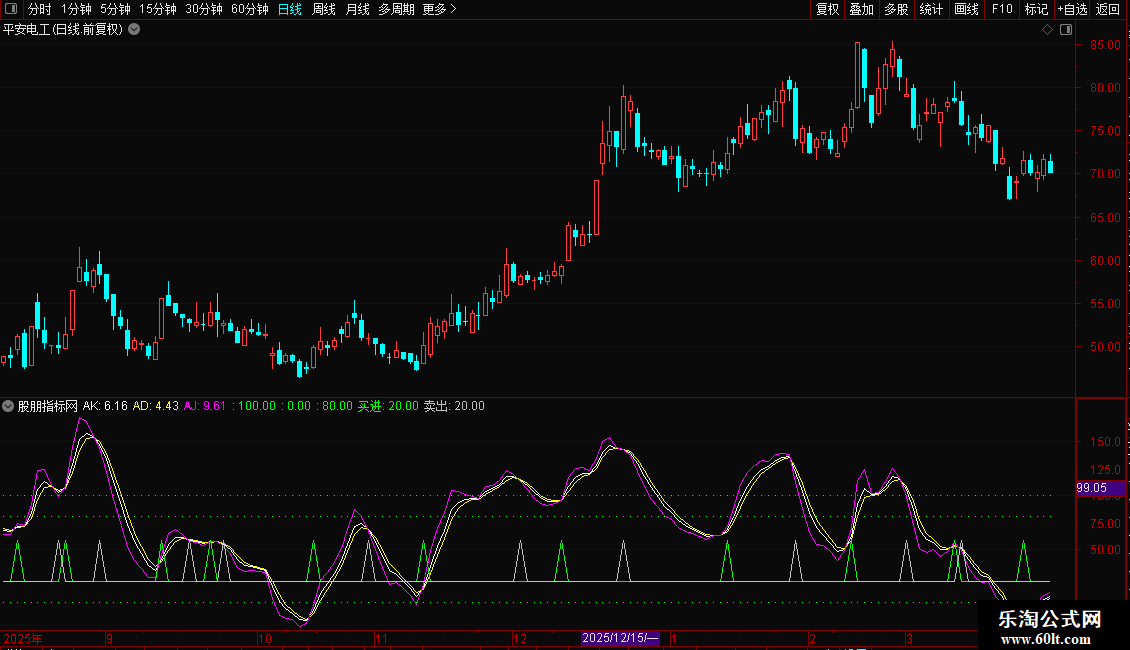Click the 99.05 value label on axis
The height and width of the screenshot is (650, 1130).
pyautogui.click(x=1100, y=489)
